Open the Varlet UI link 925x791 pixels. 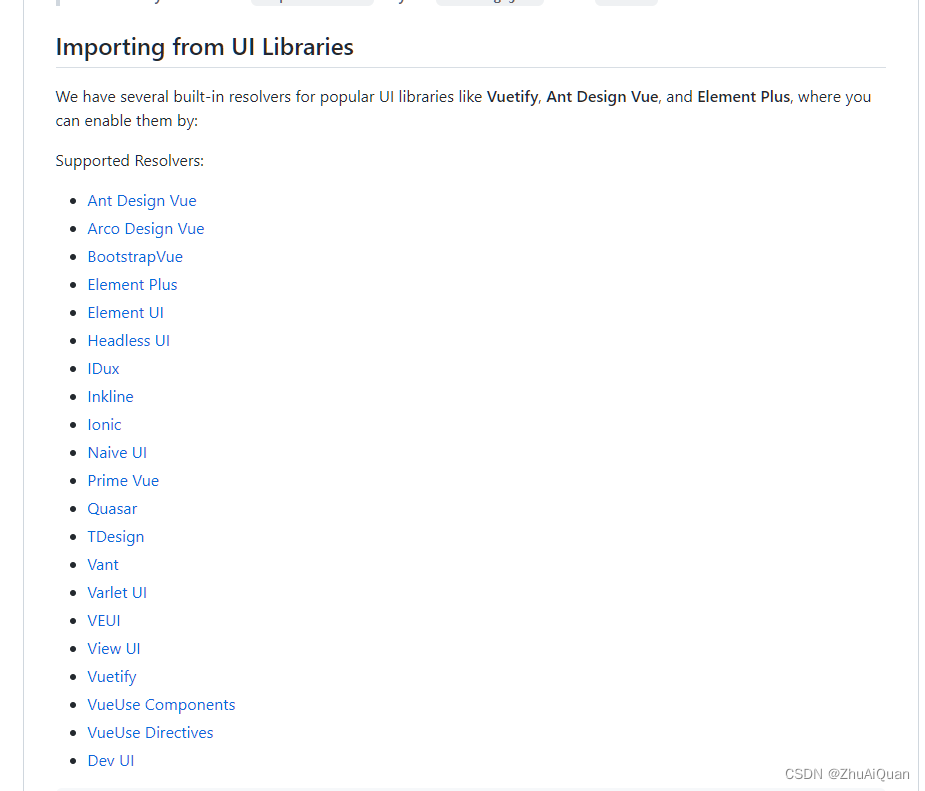point(117,593)
